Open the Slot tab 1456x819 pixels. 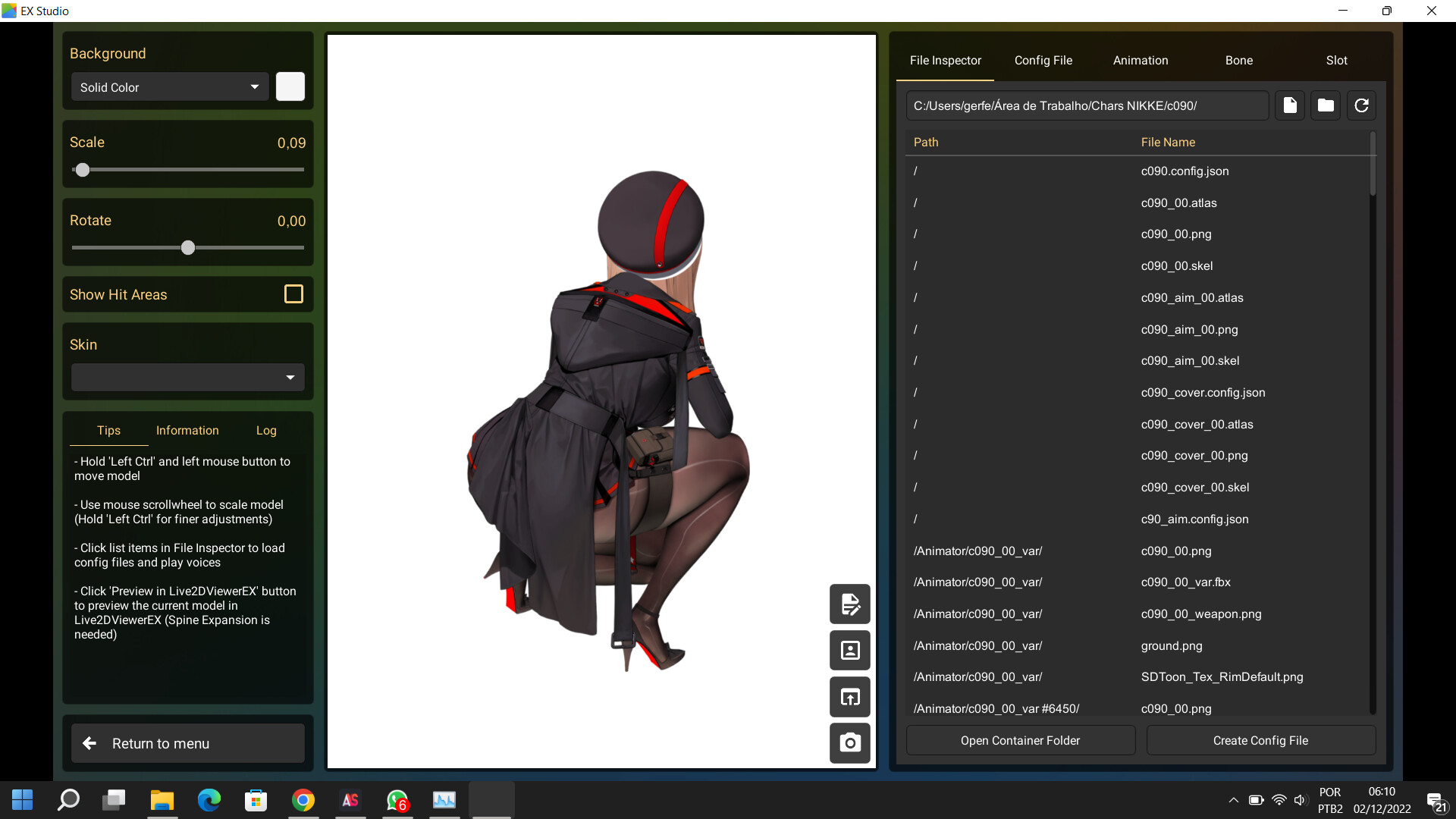click(1336, 60)
